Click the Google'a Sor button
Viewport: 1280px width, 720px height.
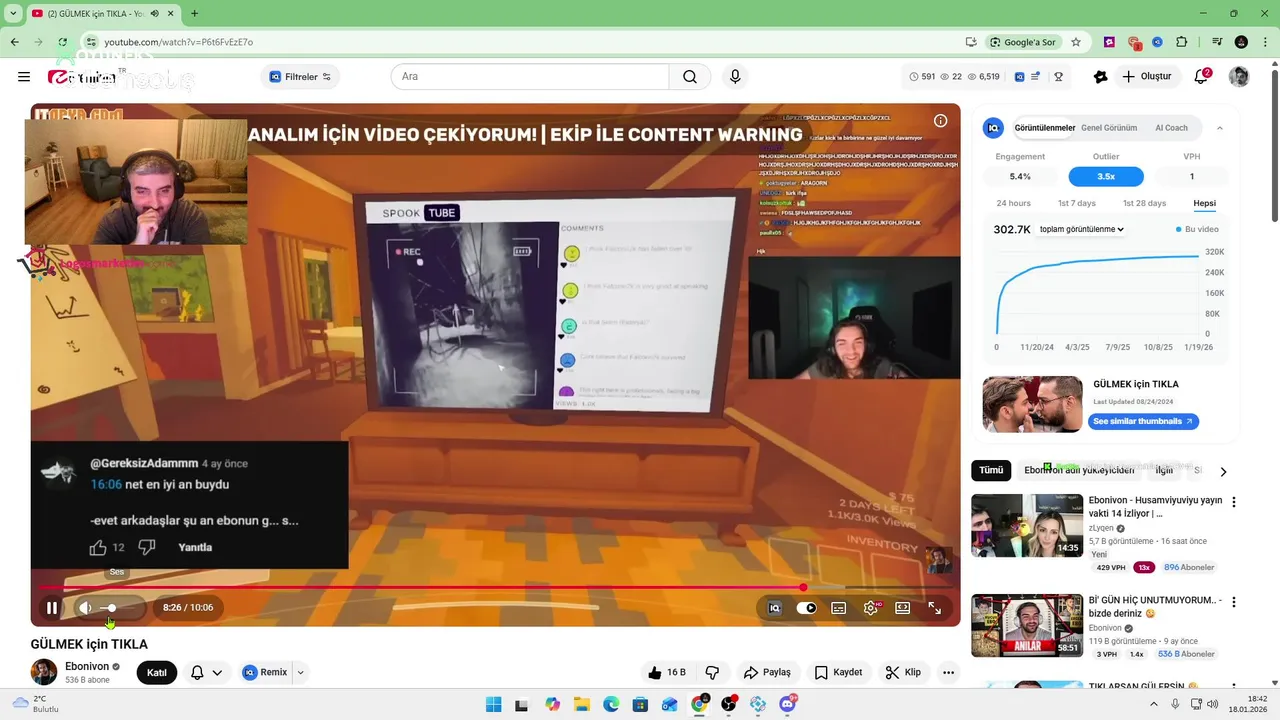tap(1023, 42)
